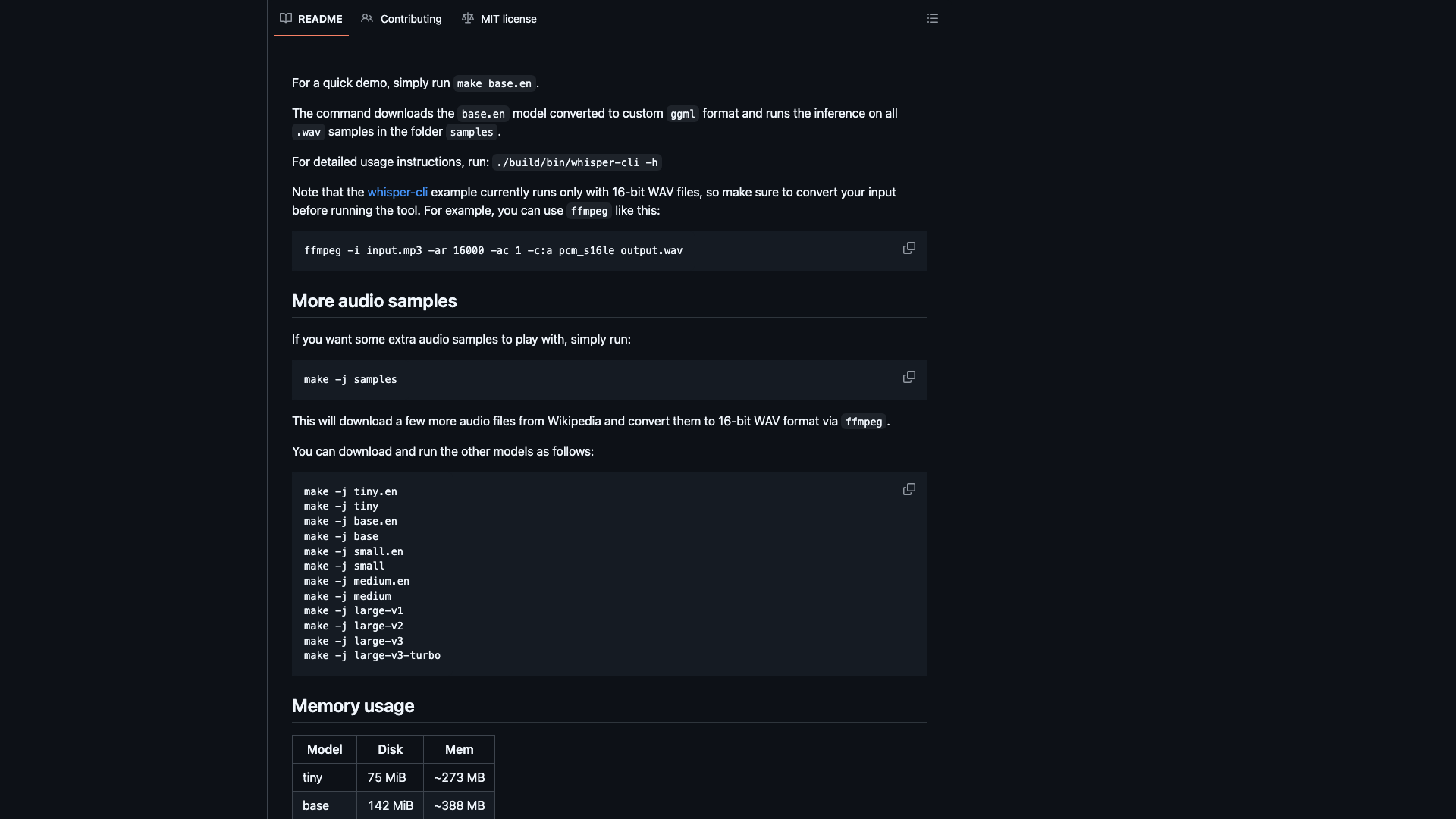Click the 'base.en' inline code in paragraph
This screenshot has width=1456, height=819.
coord(483,114)
